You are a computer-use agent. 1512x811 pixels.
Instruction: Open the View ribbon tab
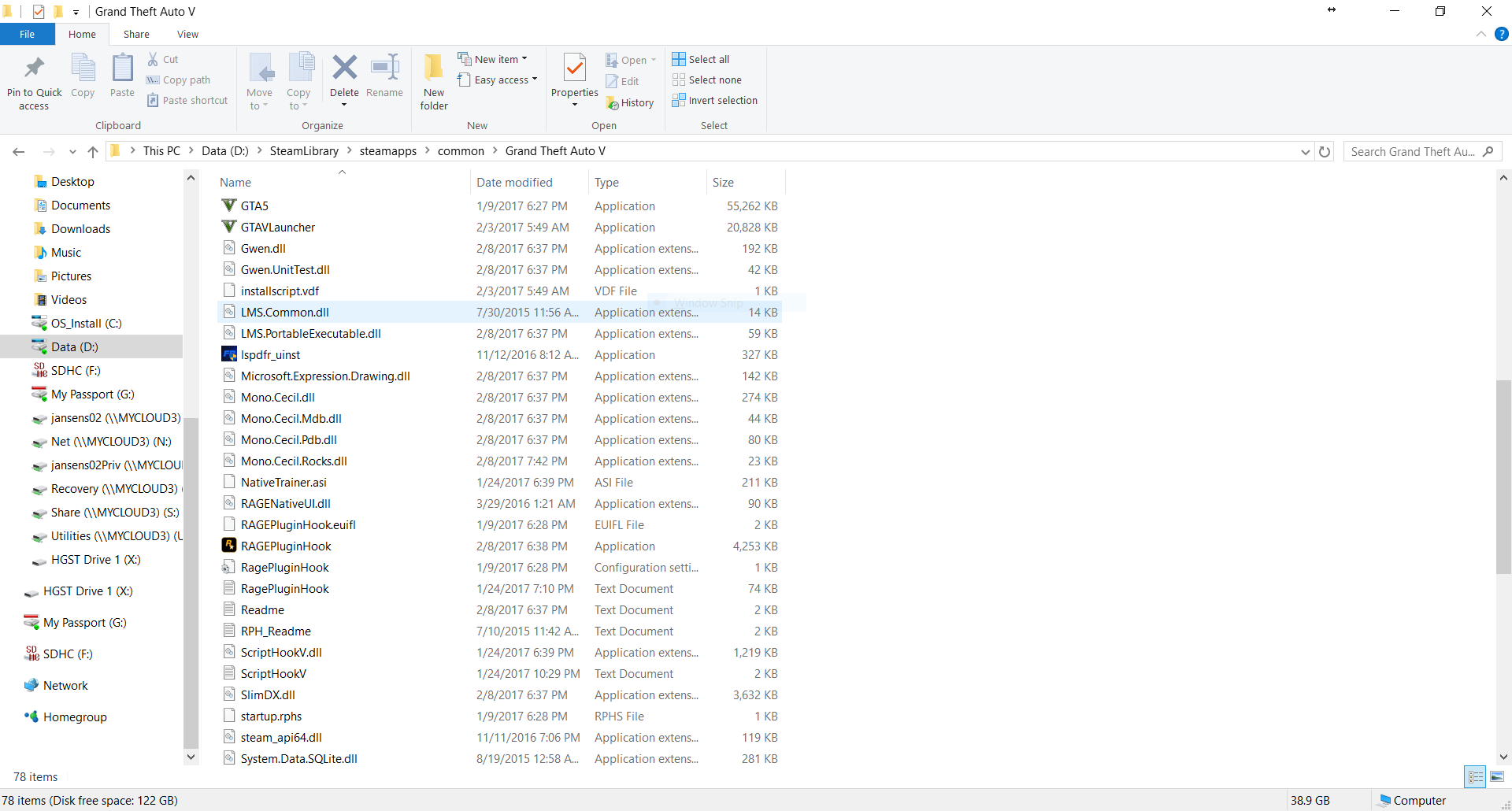[x=187, y=35]
